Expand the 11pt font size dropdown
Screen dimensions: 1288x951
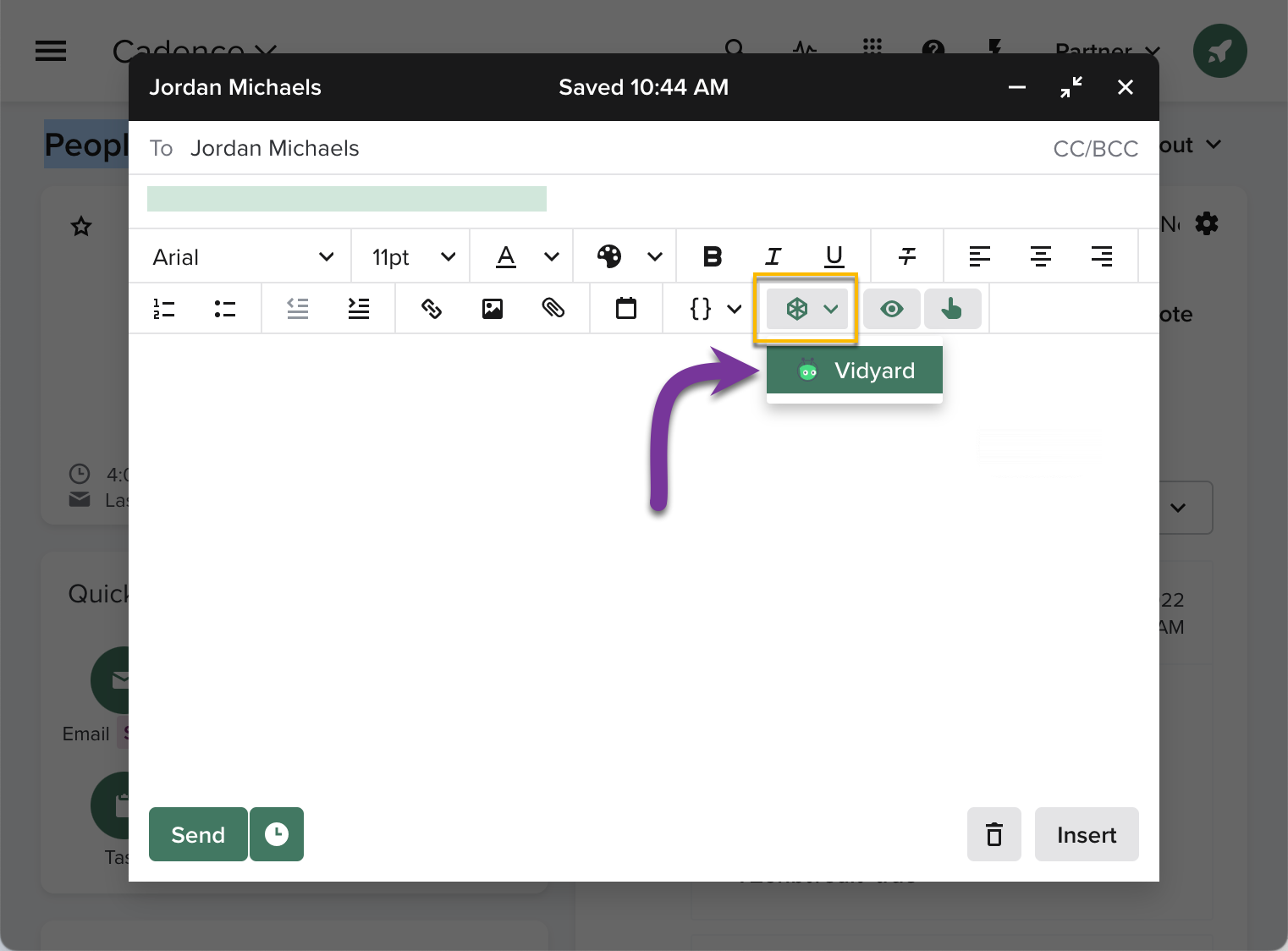410,256
